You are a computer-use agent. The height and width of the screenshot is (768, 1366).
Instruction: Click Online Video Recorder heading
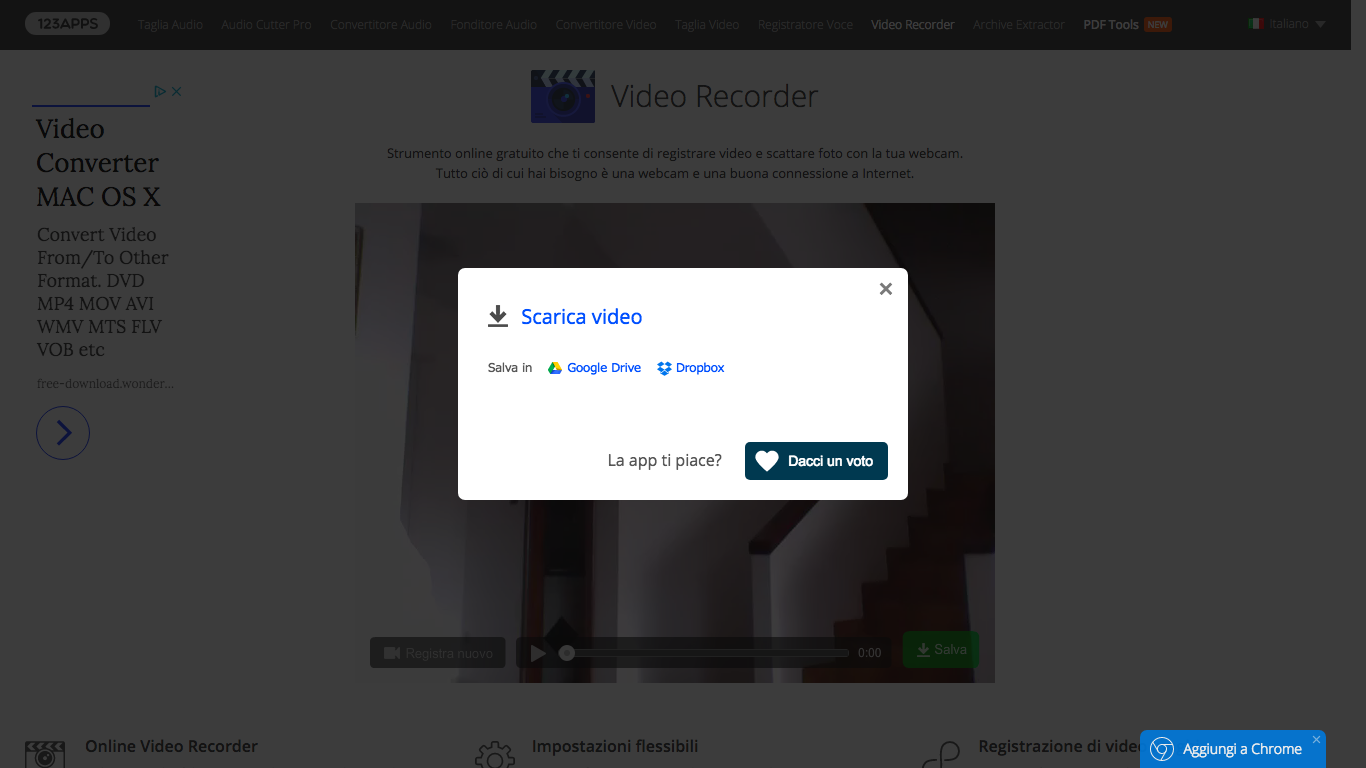tap(171, 746)
